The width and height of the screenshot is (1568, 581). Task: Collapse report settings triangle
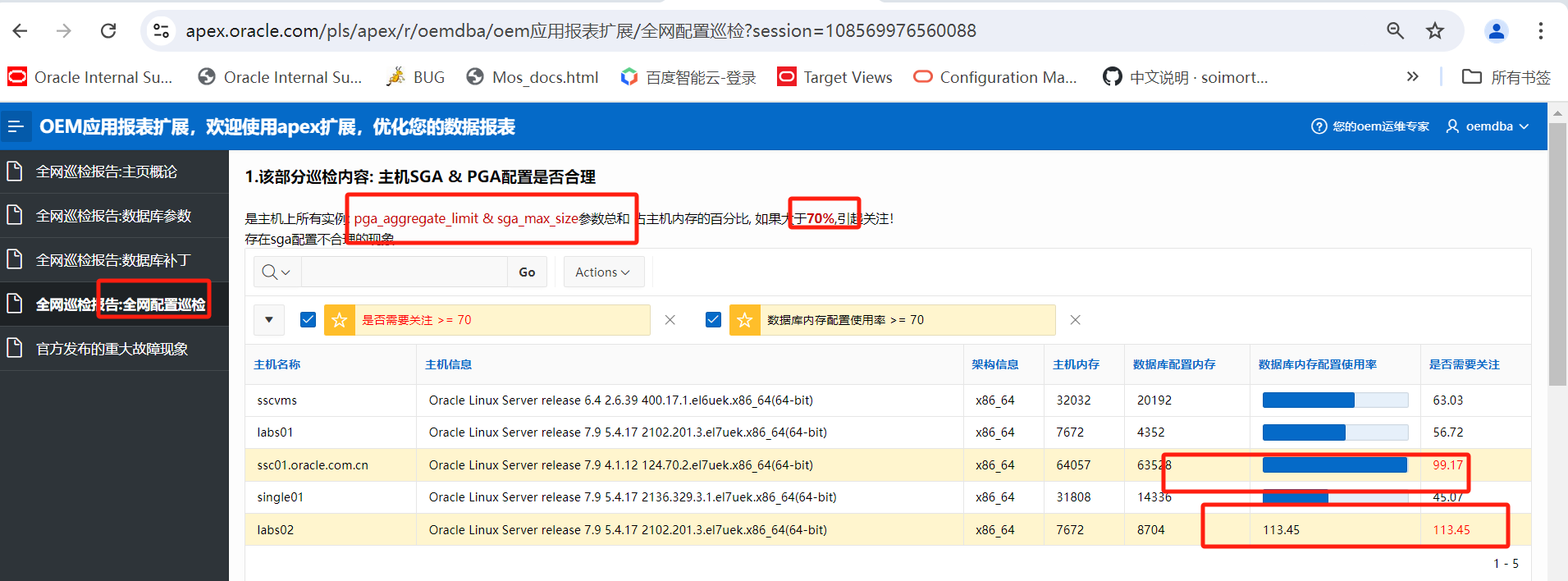point(269,320)
